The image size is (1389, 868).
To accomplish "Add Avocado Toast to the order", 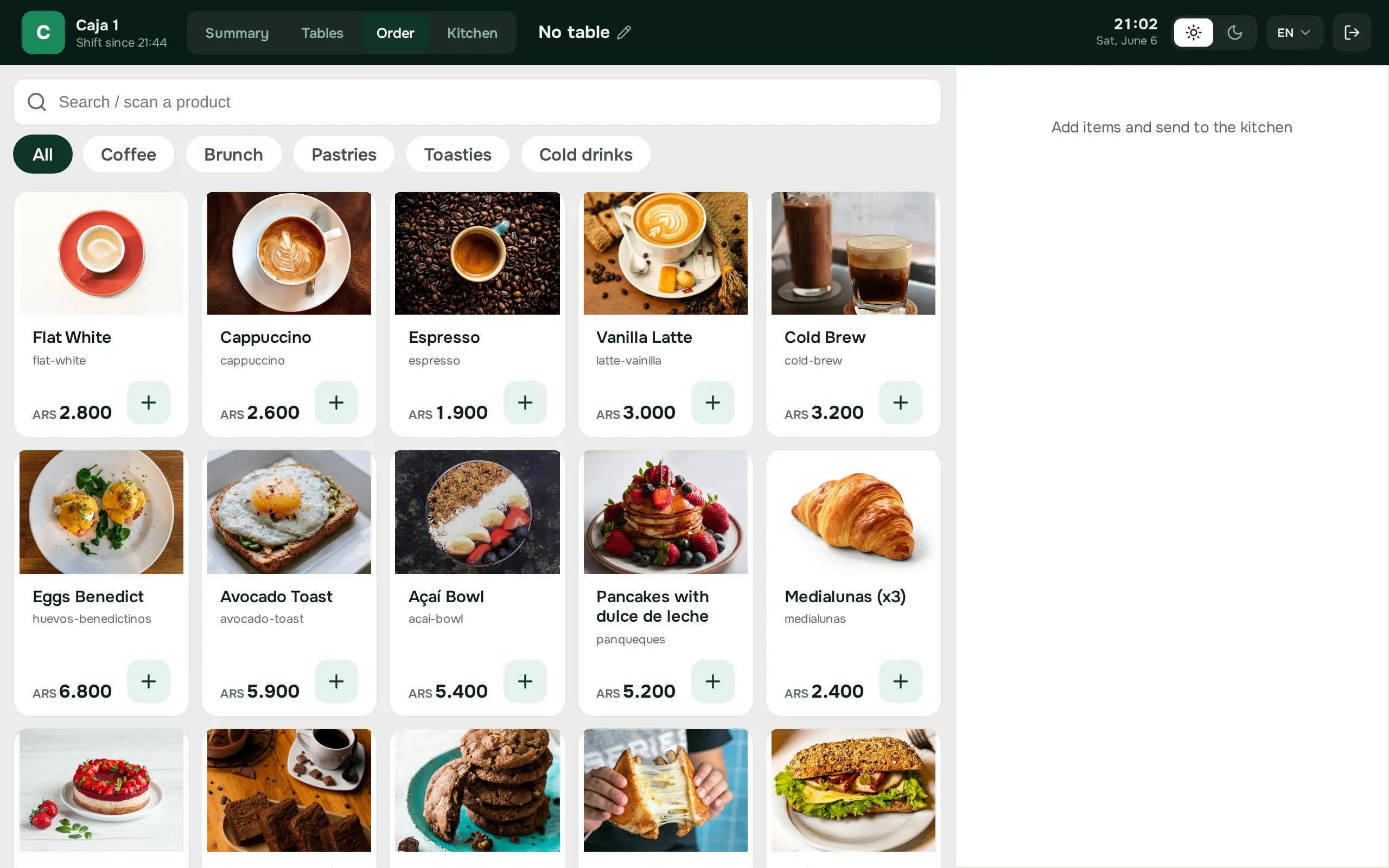I will pyautogui.click(x=336, y=681).
